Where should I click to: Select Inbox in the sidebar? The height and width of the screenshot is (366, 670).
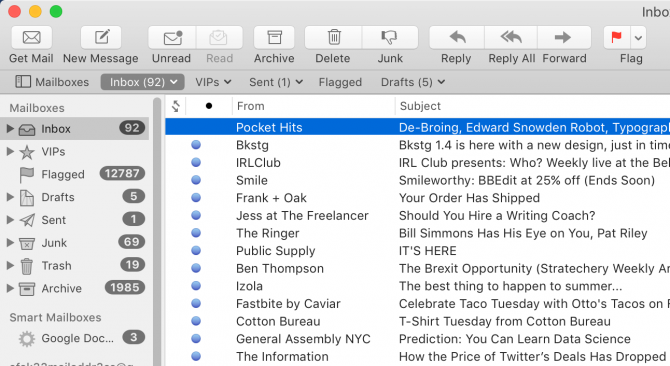(75, 129)
